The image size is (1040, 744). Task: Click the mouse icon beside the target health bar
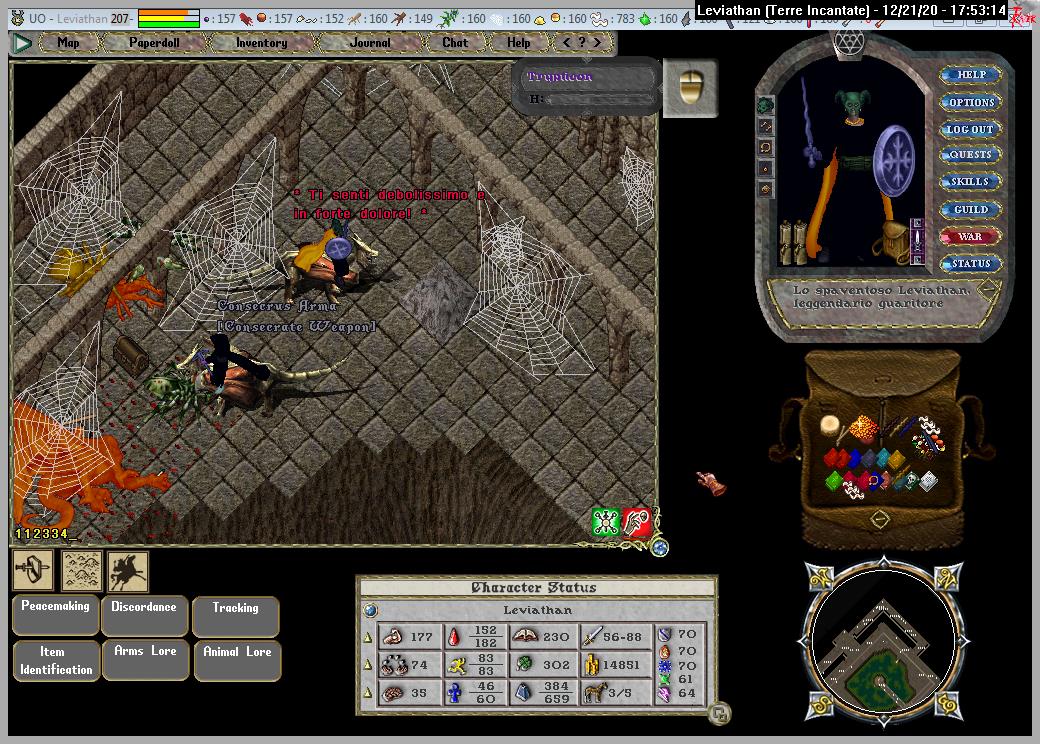click(x=690, y=88)
